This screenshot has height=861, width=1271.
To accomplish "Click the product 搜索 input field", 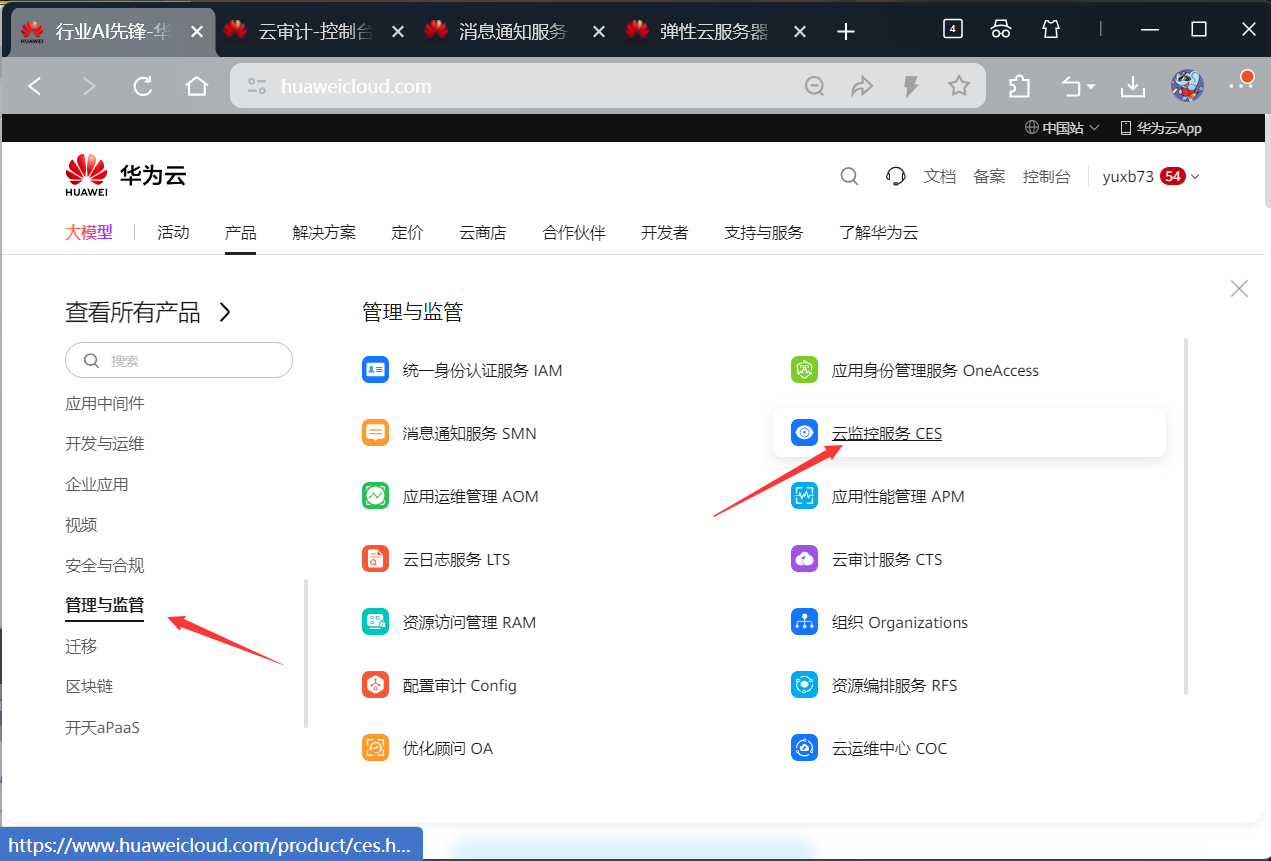I will tap(179, 360).
